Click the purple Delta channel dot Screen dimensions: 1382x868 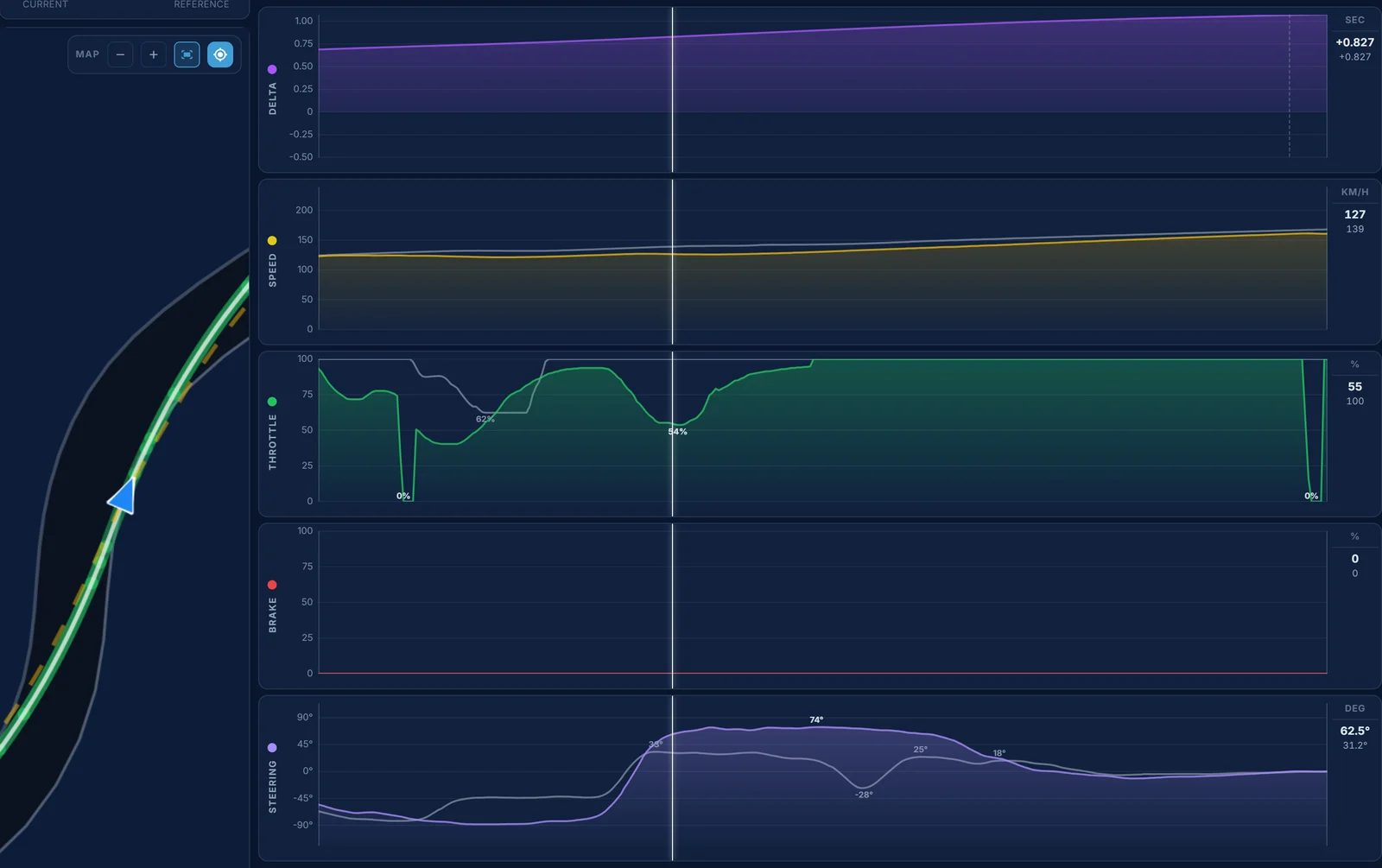click(272, 69)
